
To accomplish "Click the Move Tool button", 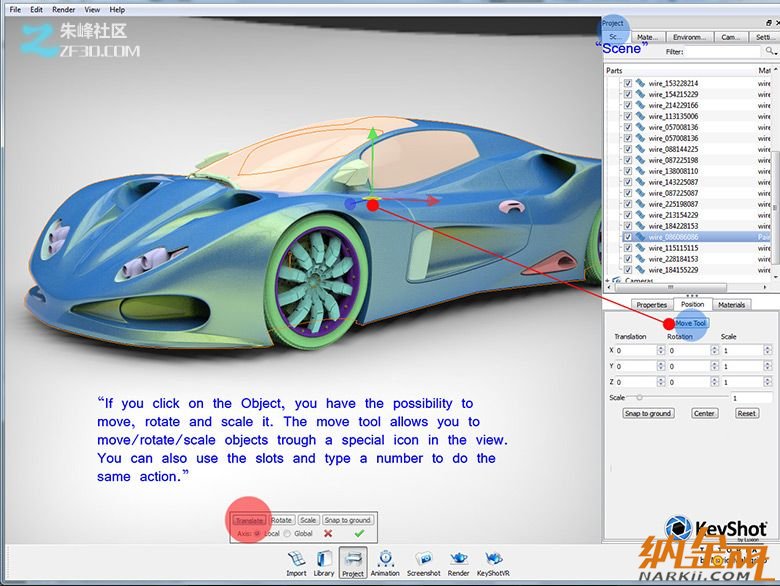I will (690, 323).
